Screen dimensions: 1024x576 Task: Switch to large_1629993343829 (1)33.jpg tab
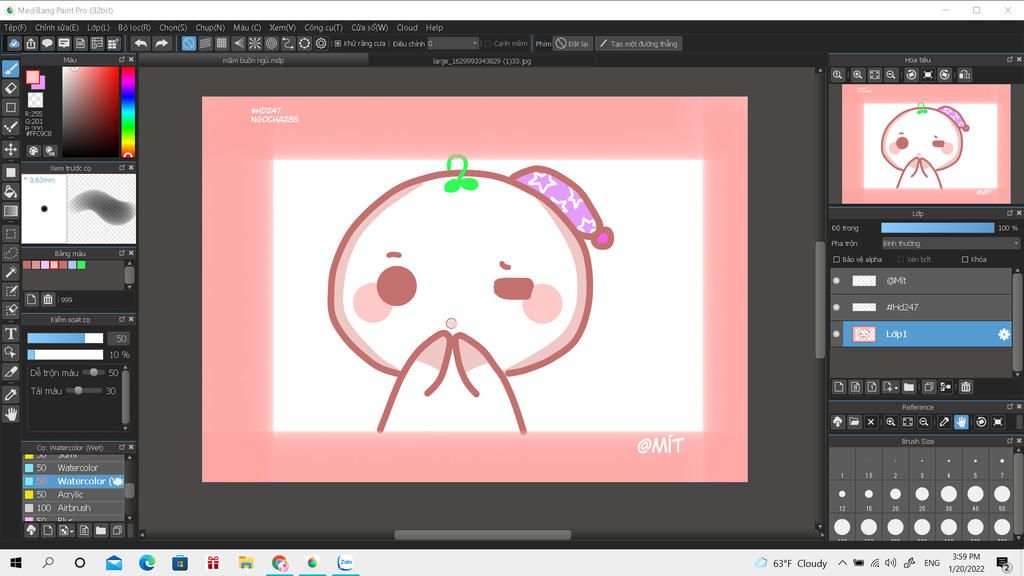pyautogui.click(x=482, y=61)
